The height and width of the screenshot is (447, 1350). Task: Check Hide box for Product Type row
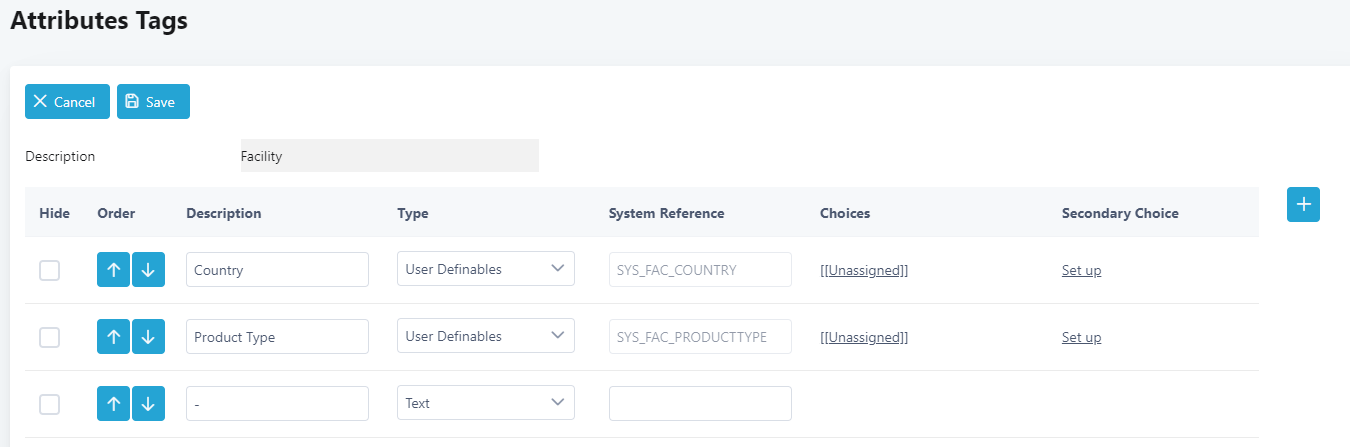[x=49, y=337]
